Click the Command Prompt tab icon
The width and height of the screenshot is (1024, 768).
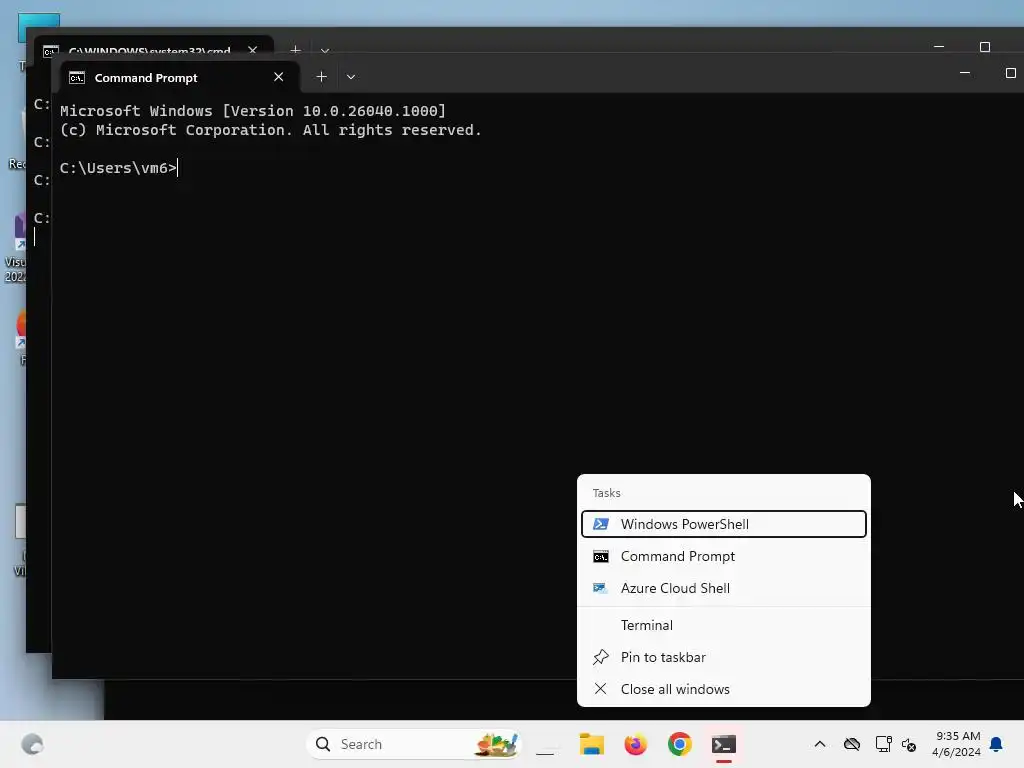tap(77, 78)
